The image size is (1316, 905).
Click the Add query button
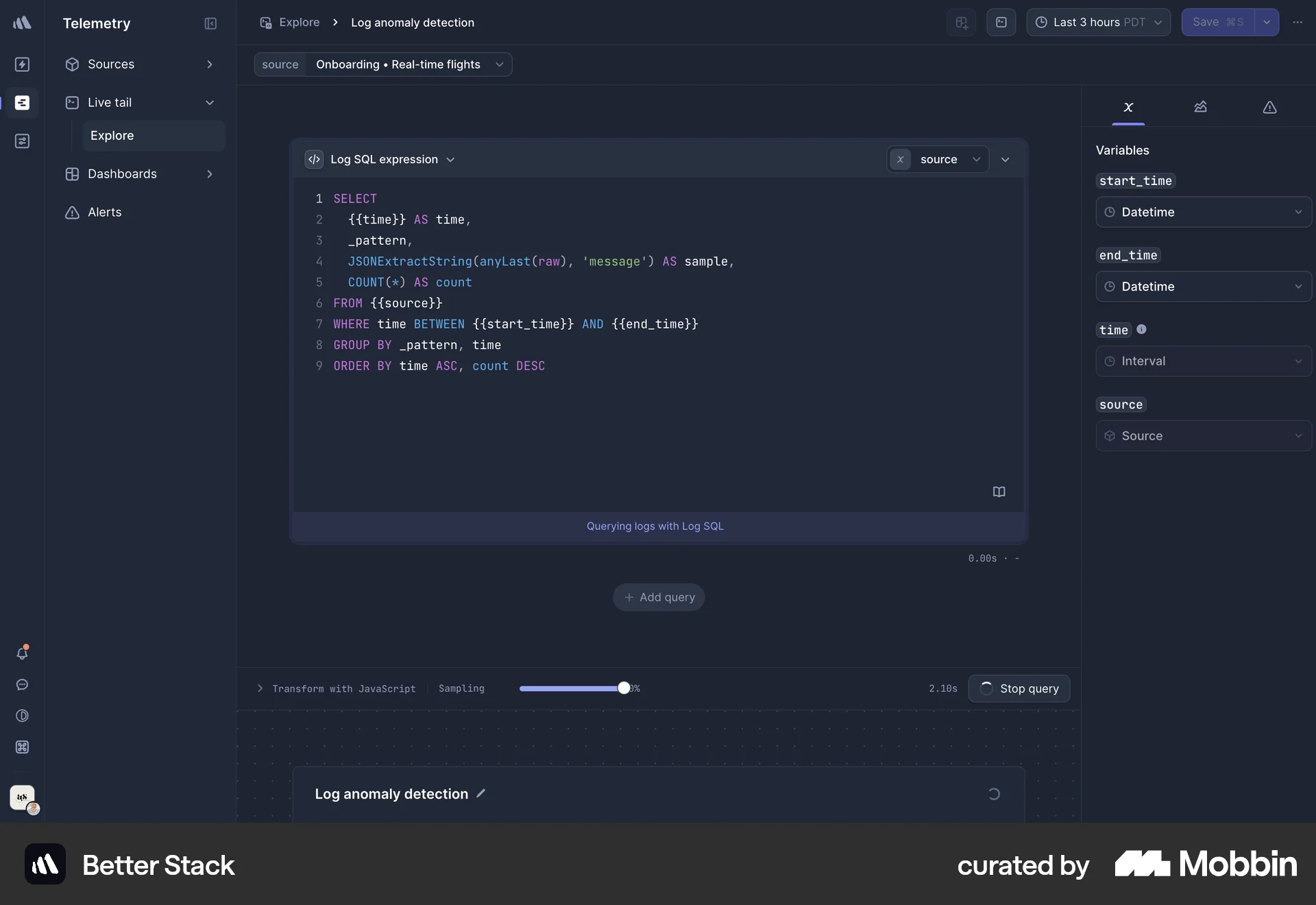click(658, 597)
